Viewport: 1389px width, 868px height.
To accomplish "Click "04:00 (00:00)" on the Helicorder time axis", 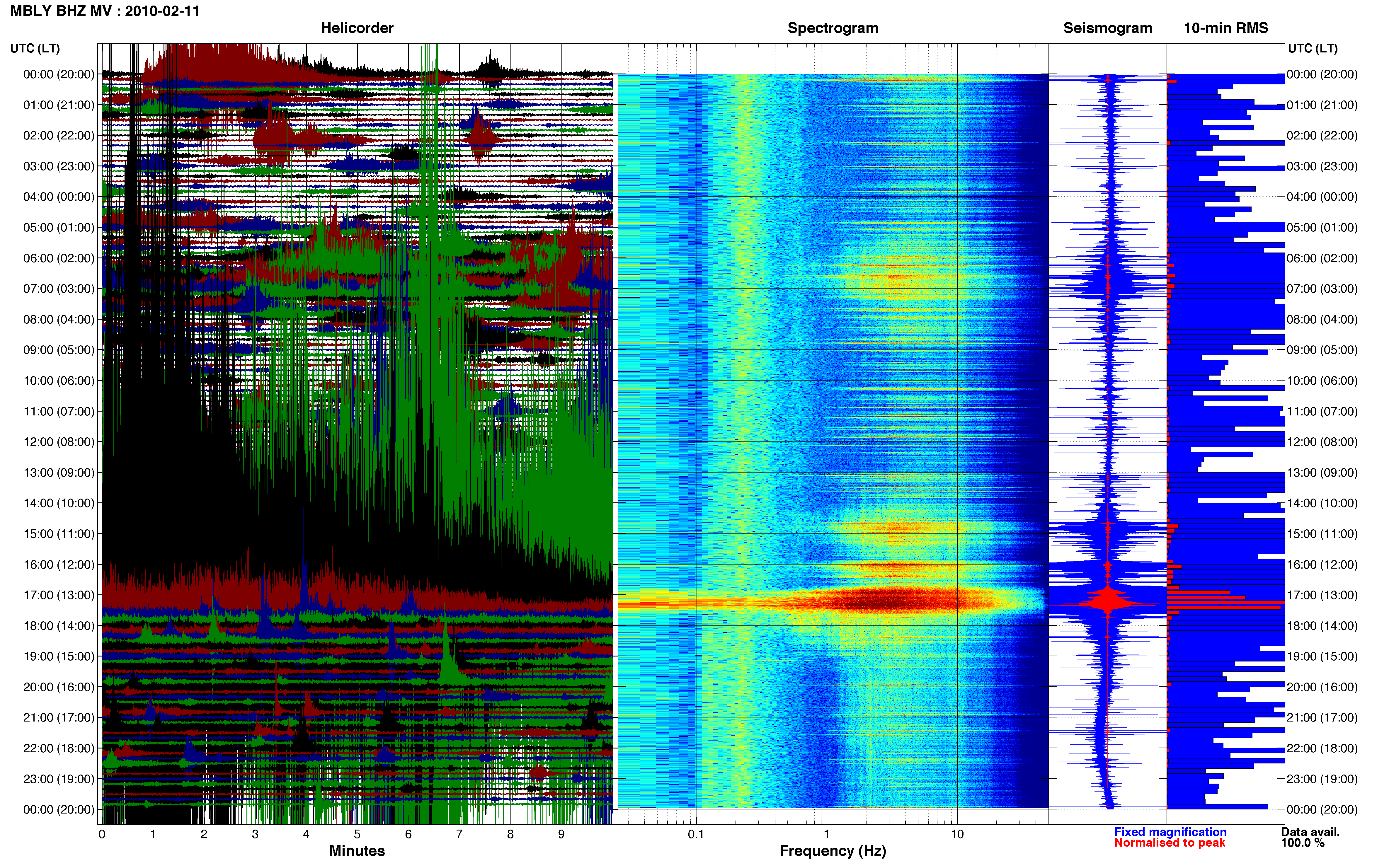I will coord(59,197).
